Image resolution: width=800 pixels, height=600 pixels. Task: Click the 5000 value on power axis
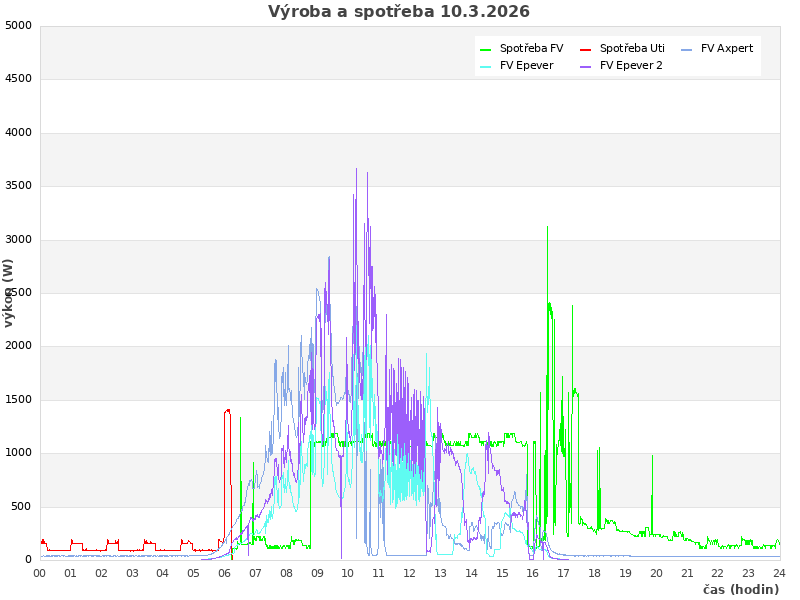[18, 26]
